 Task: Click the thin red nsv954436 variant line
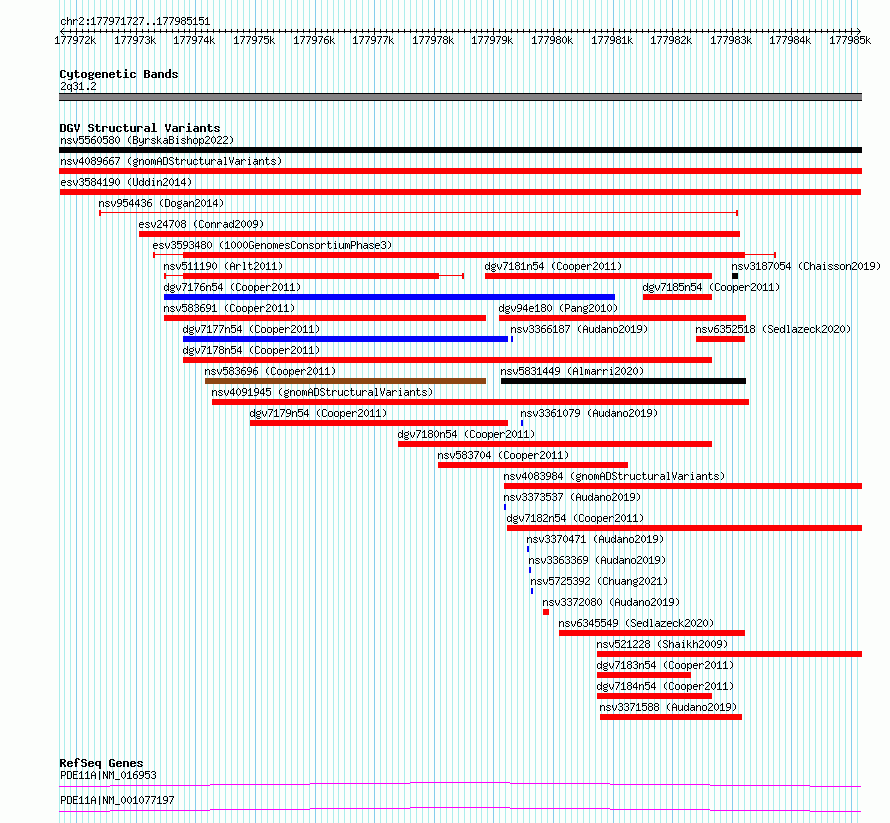pyautogui.click(x=418, y=213)
